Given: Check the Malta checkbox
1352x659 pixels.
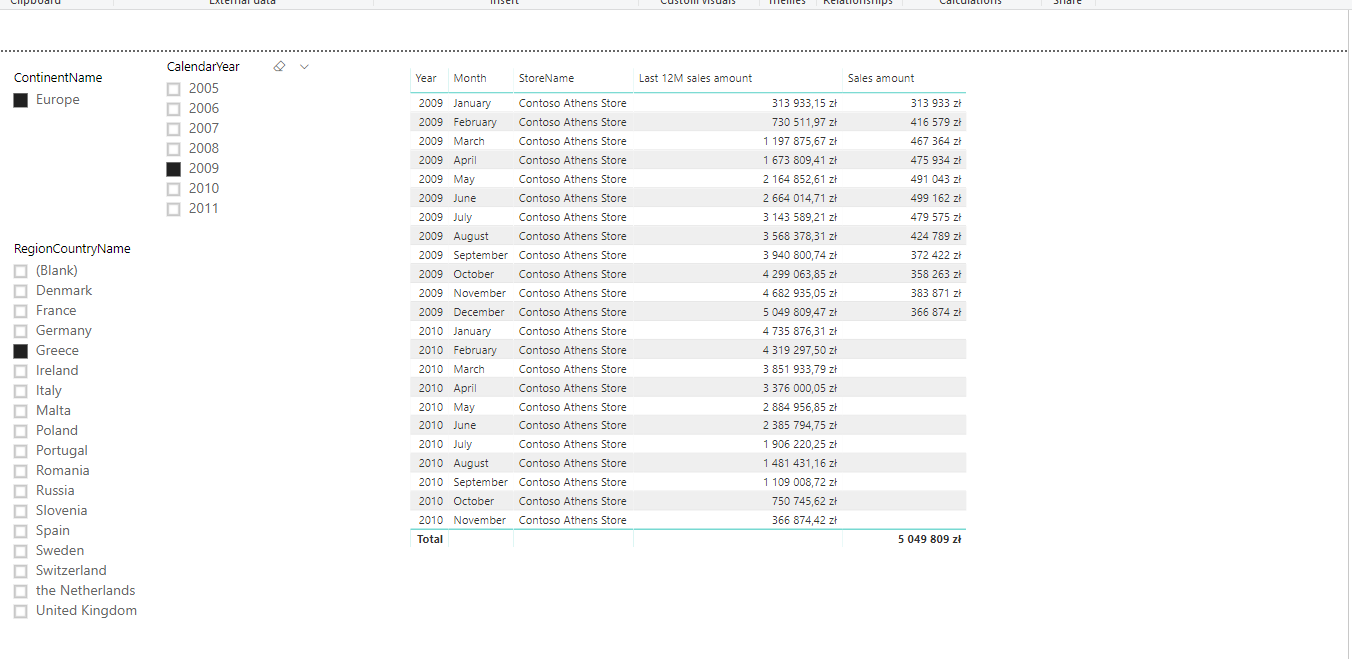Looking at the screenshot, I should tap(21, 411).
